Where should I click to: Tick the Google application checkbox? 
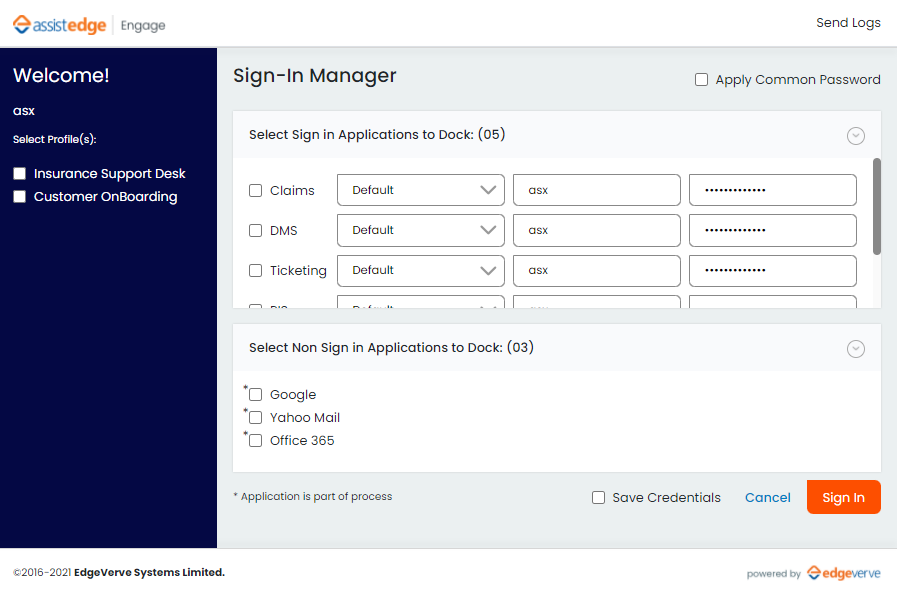[x=256, y=395]
